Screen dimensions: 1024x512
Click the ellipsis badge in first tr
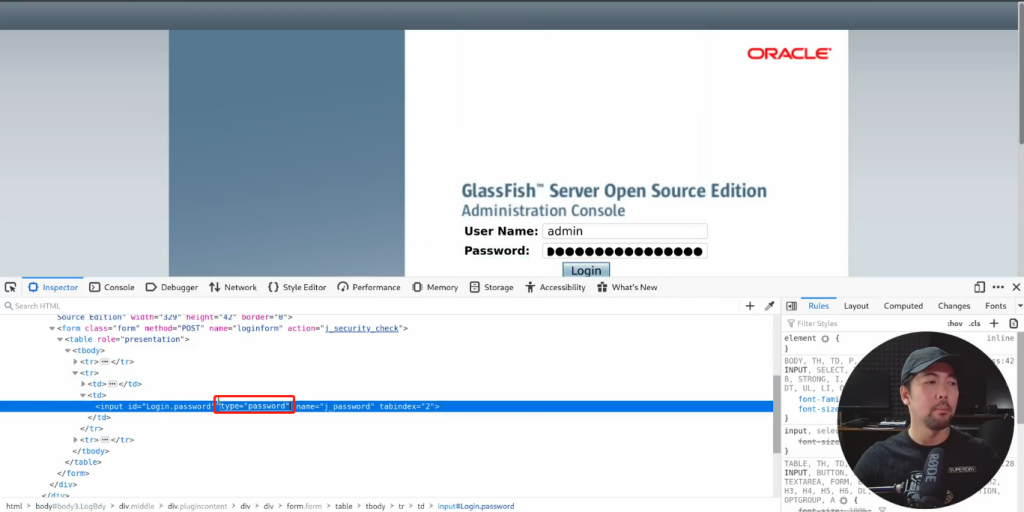click(x=104, y=362)
